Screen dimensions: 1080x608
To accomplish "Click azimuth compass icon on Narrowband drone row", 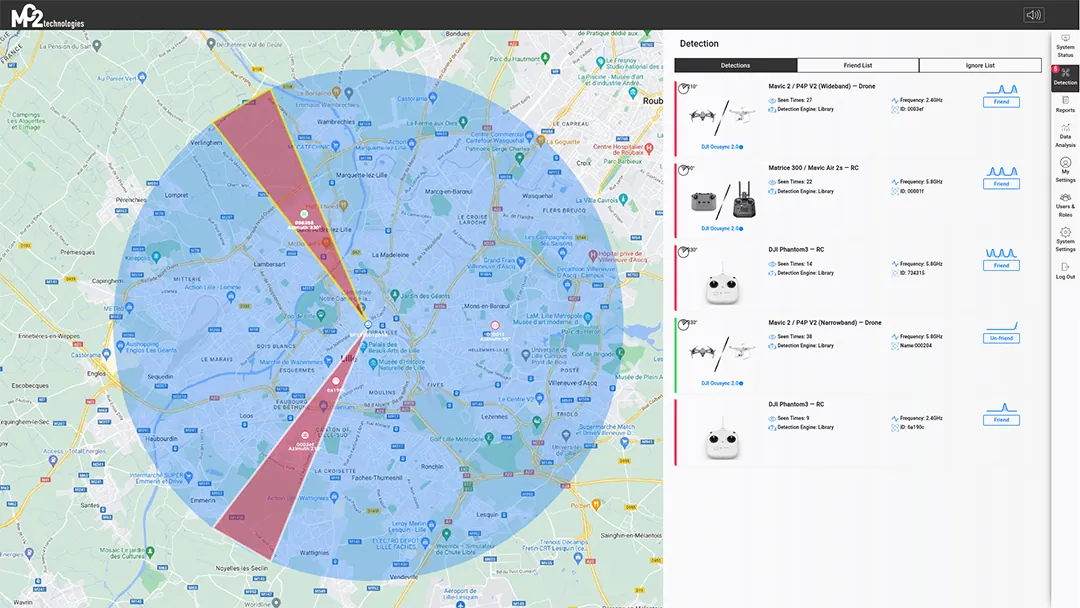I will (683, 324).
